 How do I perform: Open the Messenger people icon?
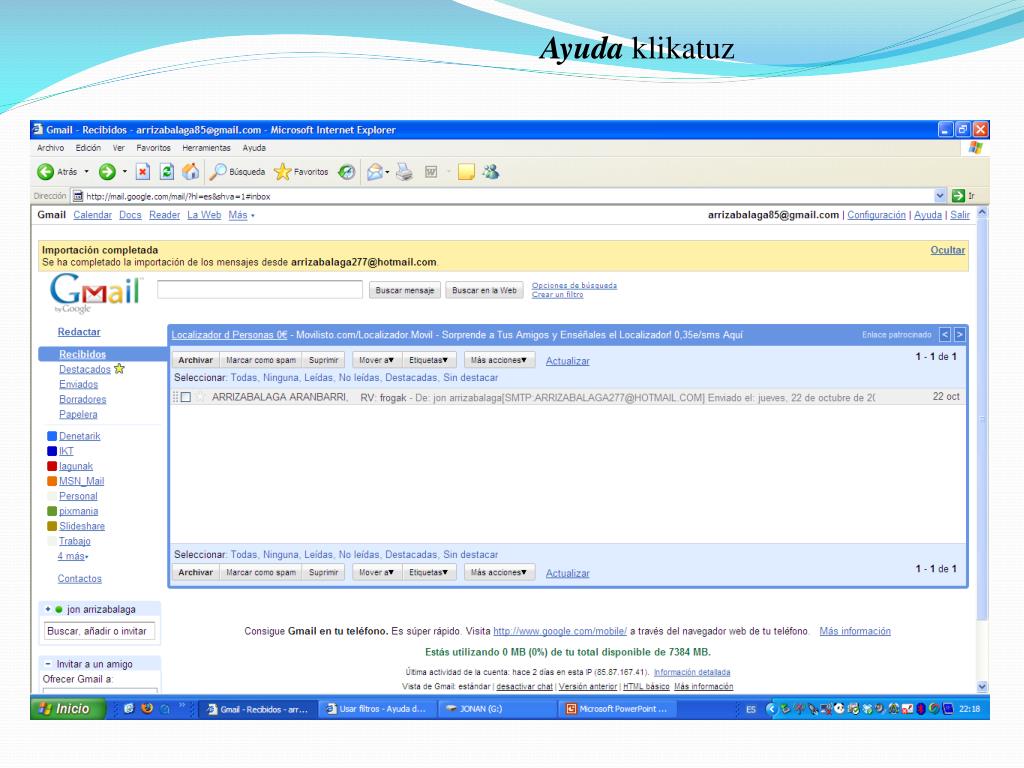[x=491, y=172]
